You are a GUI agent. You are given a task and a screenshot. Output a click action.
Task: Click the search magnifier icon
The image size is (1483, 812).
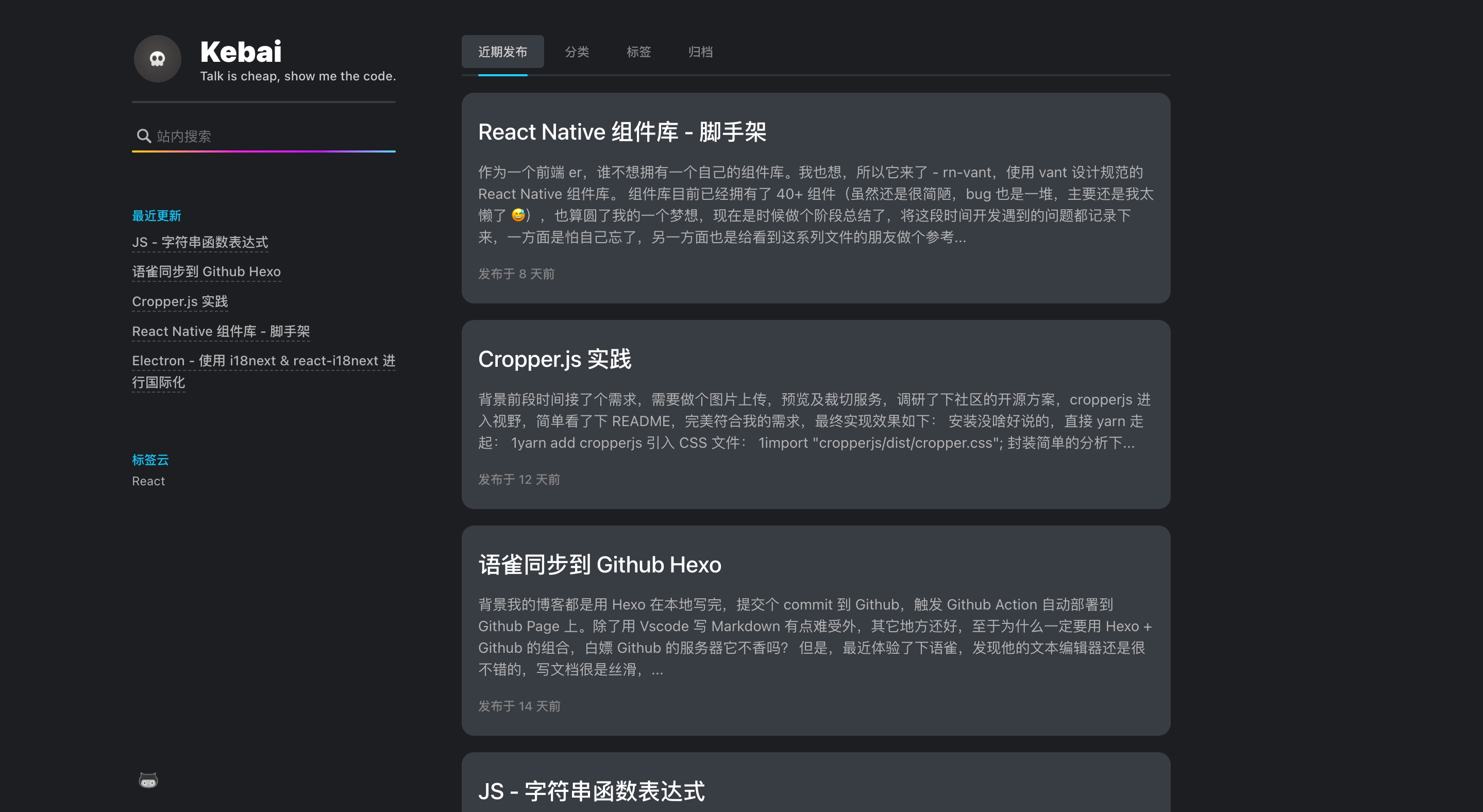143,136
